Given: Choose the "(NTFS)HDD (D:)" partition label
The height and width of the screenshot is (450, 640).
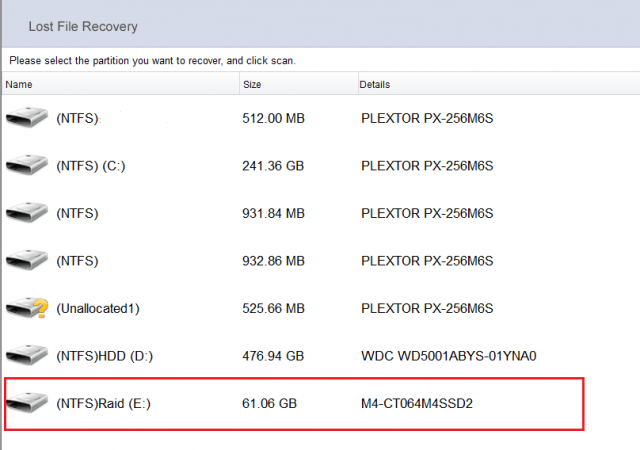Looking at the screenshot, I should pos(105,356).
